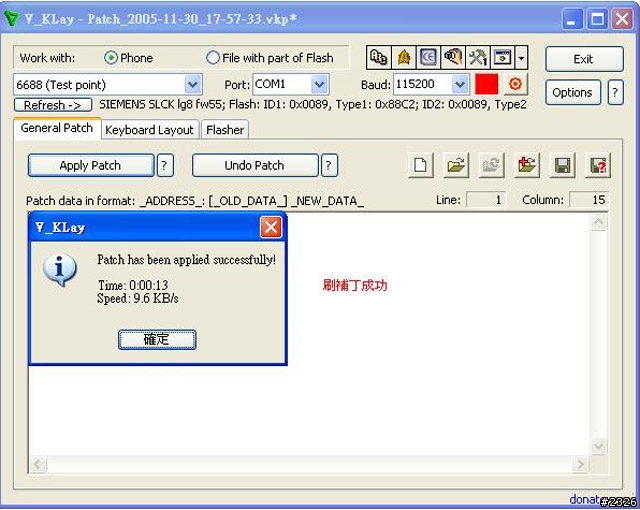Viewport: 640px width, 510px height.
Task: Click the SIEMENS SLCK flash info text
Action: pyautogui.click(x=313, y=104)
